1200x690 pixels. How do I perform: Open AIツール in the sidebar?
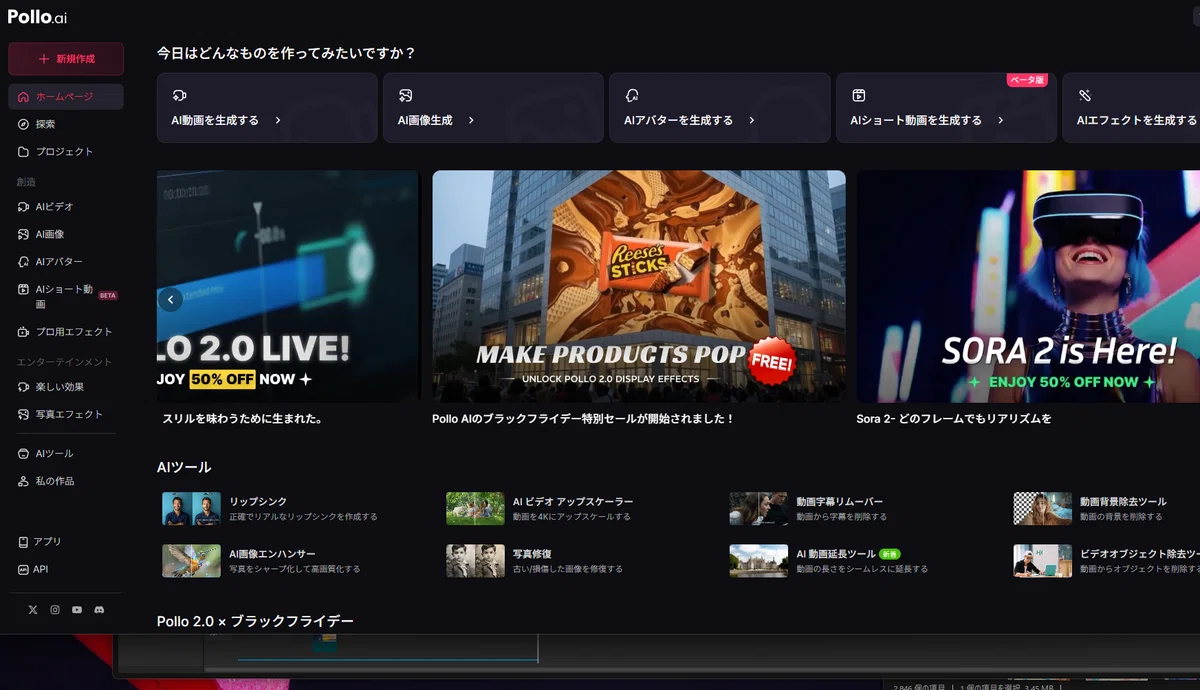point(66,454)
